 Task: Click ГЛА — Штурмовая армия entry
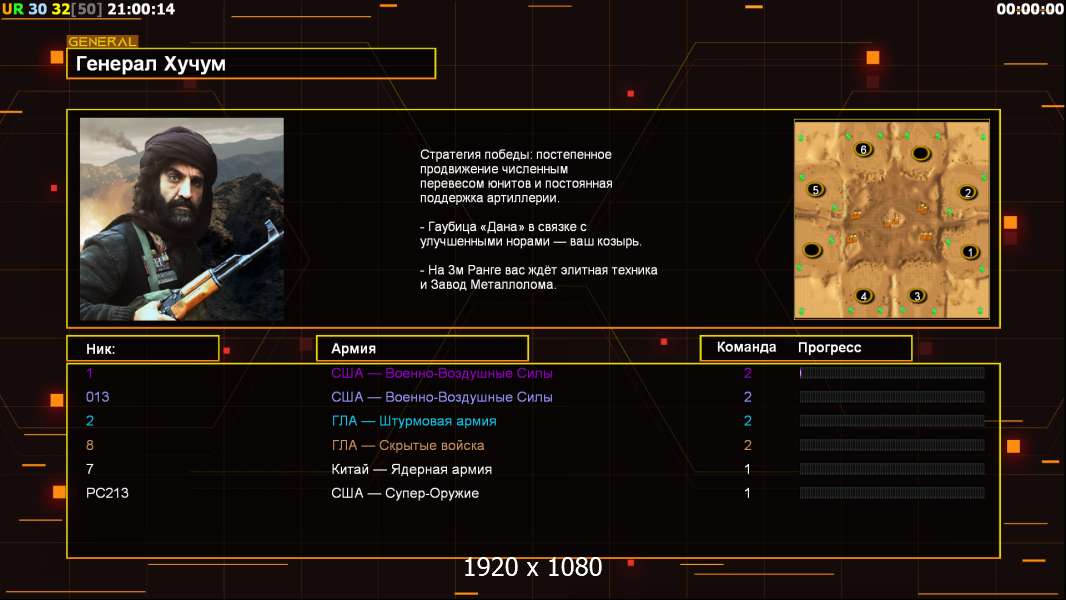(413, 421)
